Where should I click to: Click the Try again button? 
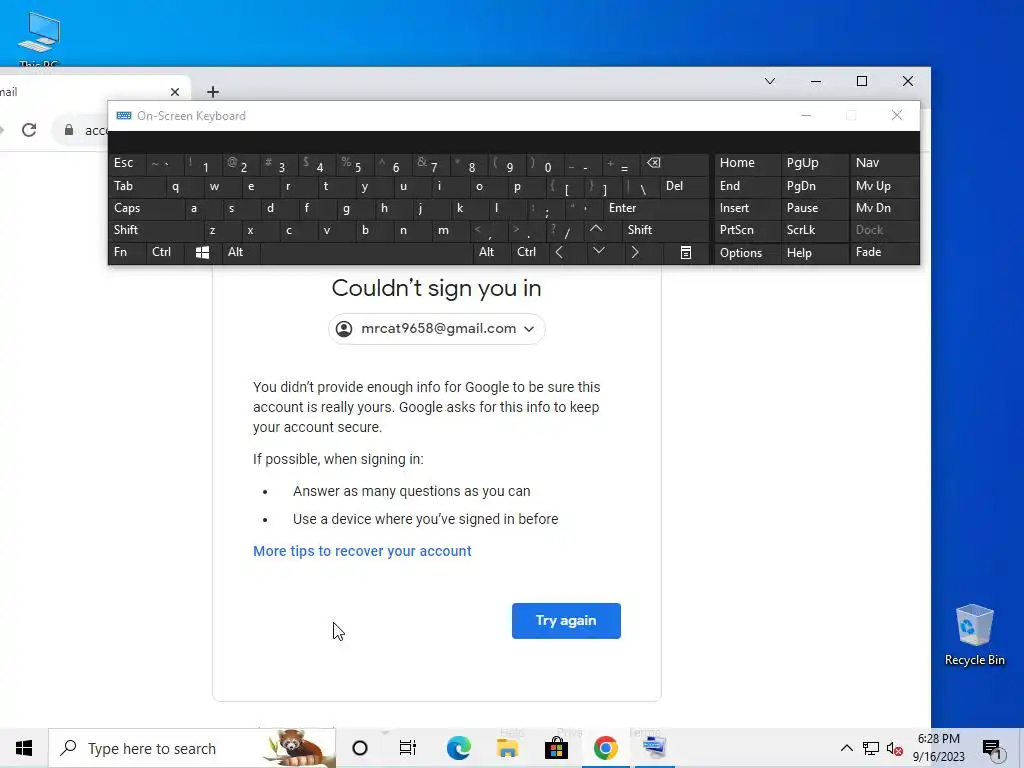[566, 621]
